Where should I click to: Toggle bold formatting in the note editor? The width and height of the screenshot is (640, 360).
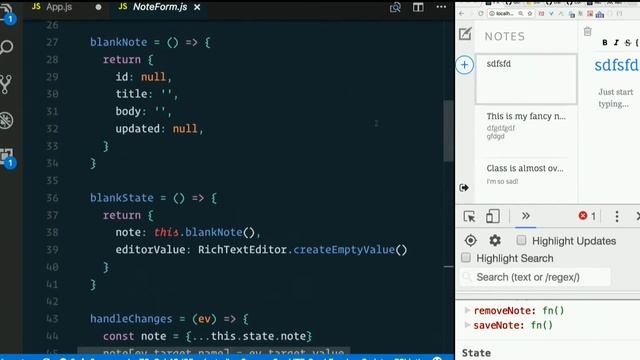tap(605, 42)
